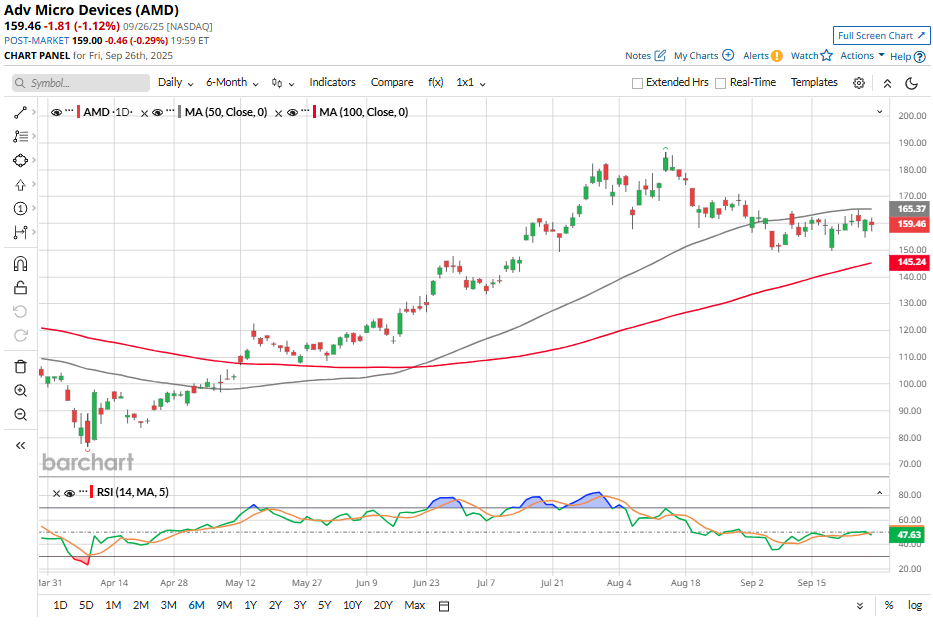This screenshot has width=933, height=624.
Task: Select the trend line drawing tool
Action: (20, 113)
